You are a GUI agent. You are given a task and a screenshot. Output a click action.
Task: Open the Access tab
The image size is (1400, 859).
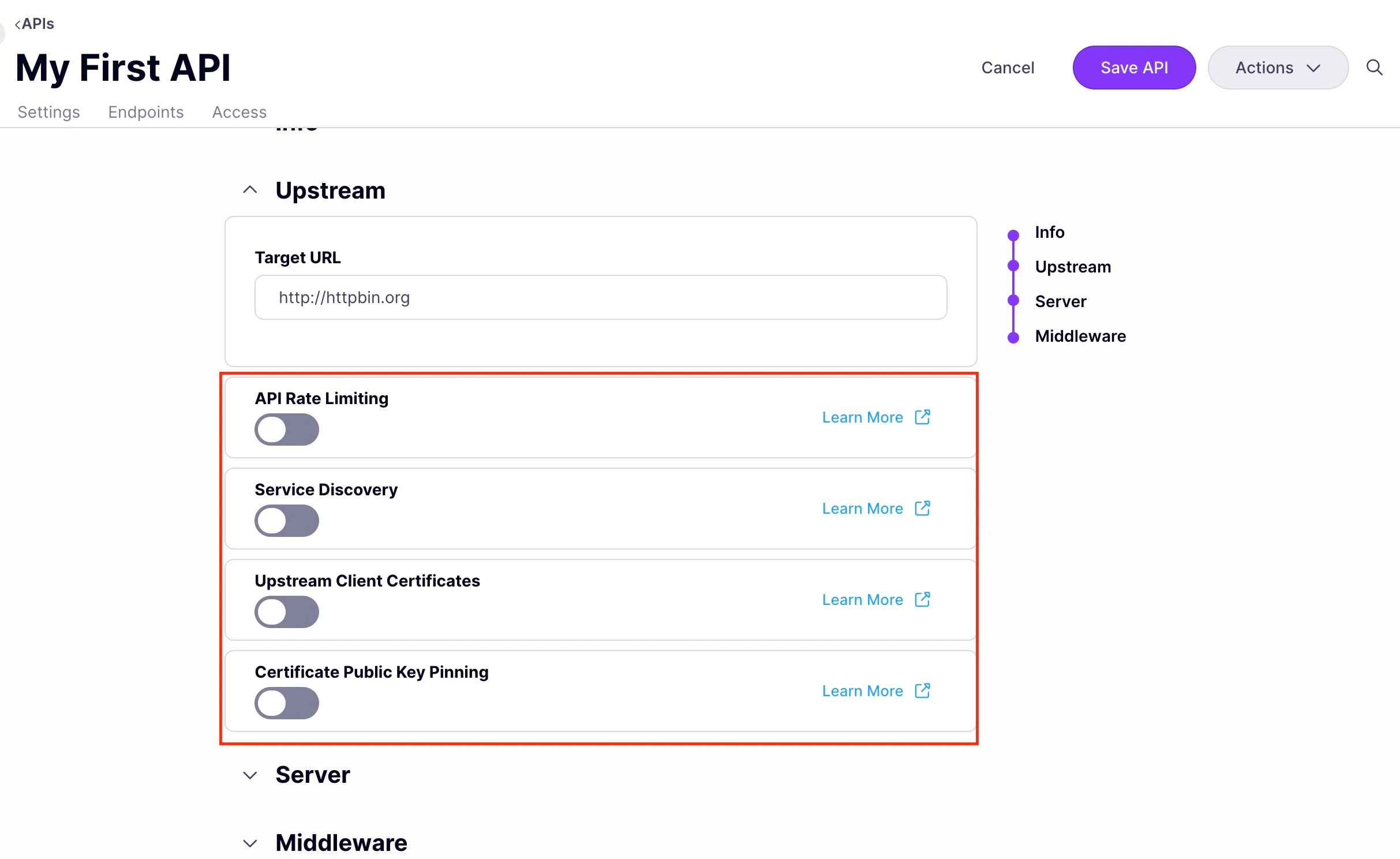coord(239,112)
